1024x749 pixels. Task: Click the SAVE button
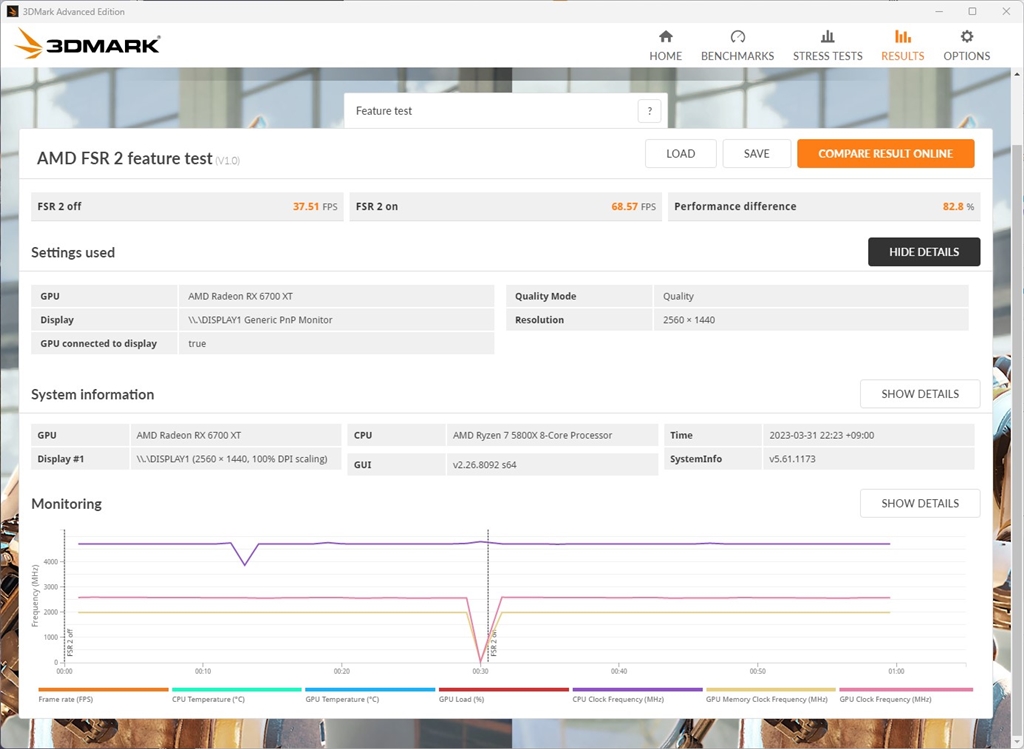coord(756,153)
